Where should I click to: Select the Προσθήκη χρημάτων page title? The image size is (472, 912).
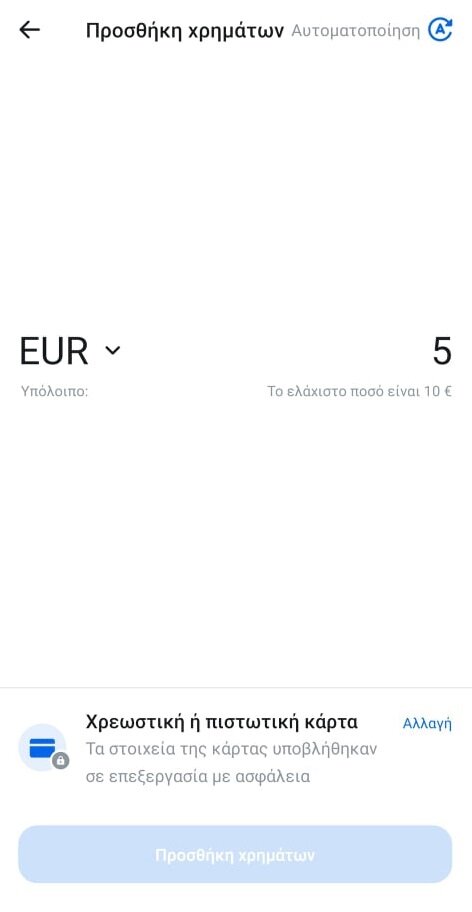[x=185, y=30]
